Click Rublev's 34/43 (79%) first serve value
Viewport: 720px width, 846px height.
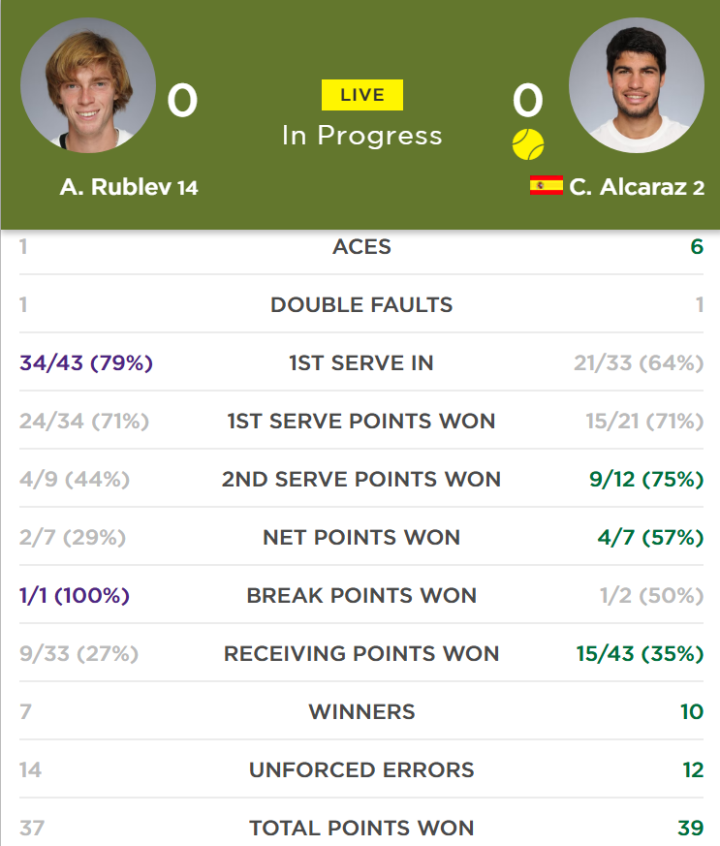click(86, 363)
